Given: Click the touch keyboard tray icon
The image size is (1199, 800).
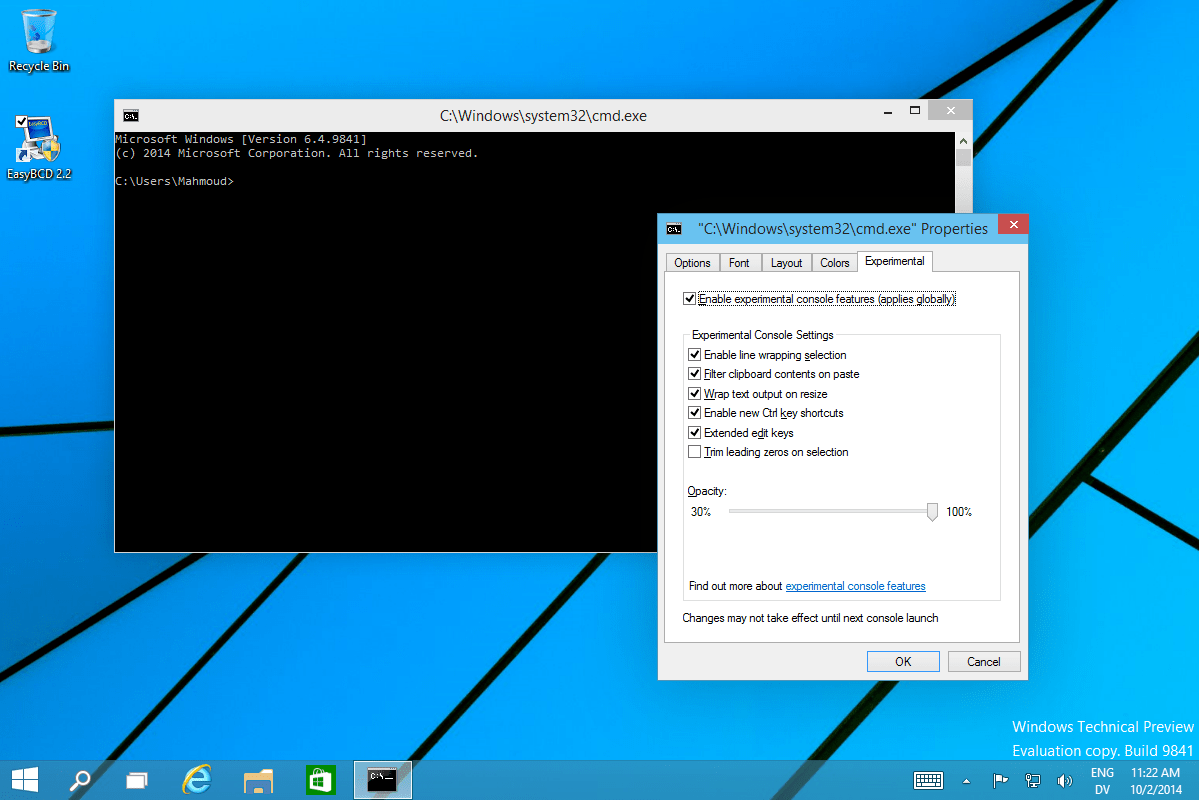Looking at the screenshot, I should coord(928,780).
